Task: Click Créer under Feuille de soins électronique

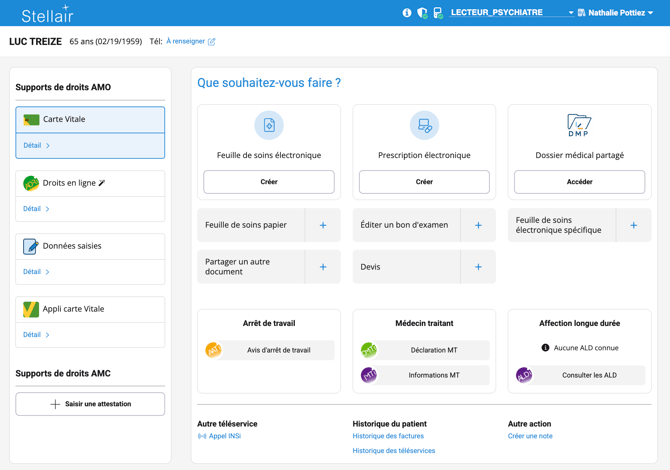Action: click(x=269, y=182)
